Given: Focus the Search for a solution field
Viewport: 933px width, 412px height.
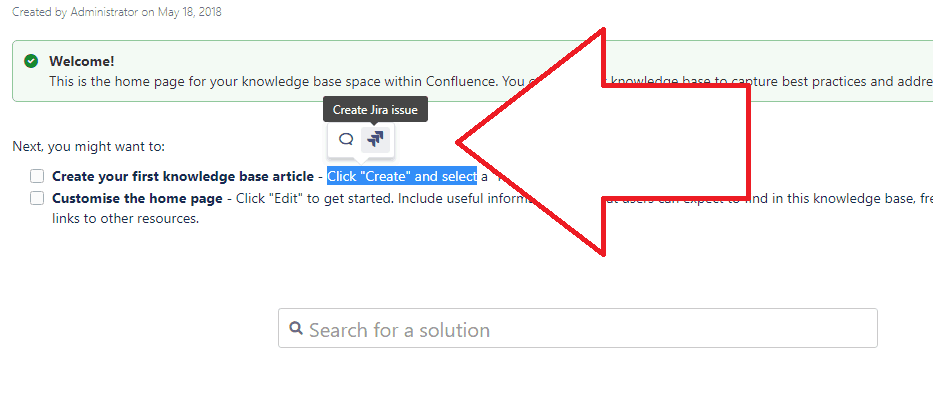Looking at the screenshot, I should tap(578, 328).
